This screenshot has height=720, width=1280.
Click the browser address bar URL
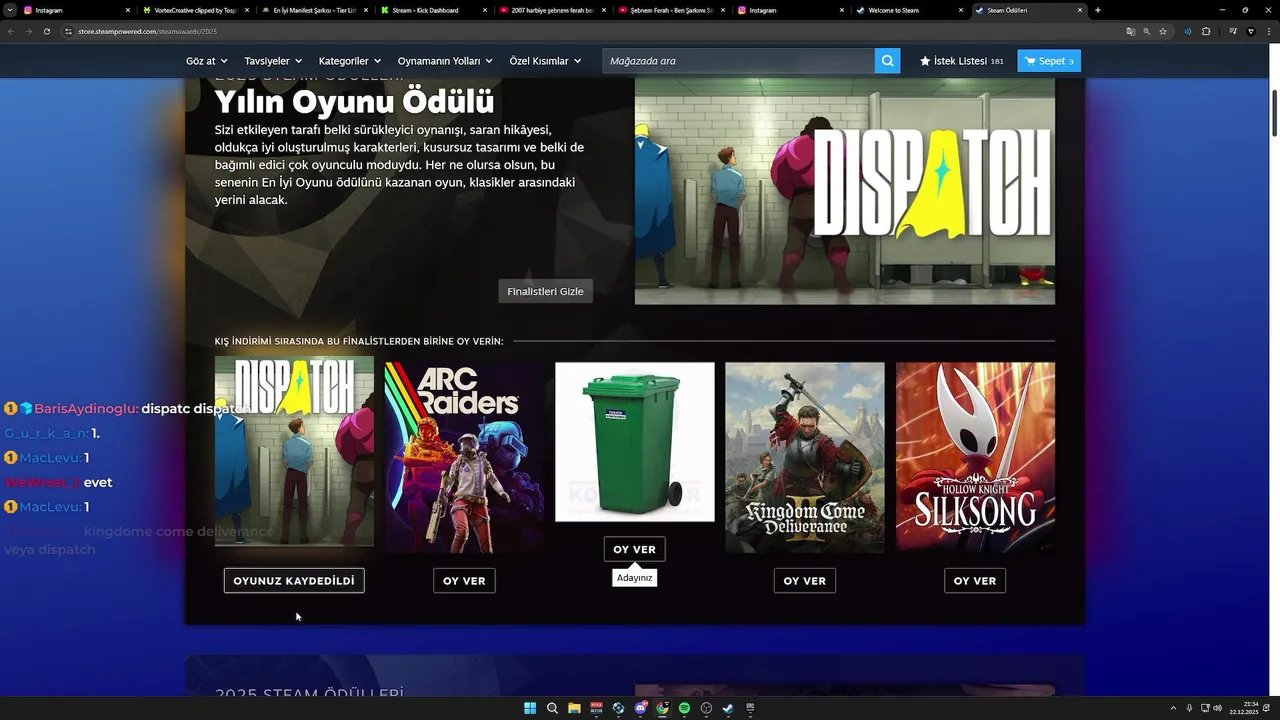click(147, 31)
